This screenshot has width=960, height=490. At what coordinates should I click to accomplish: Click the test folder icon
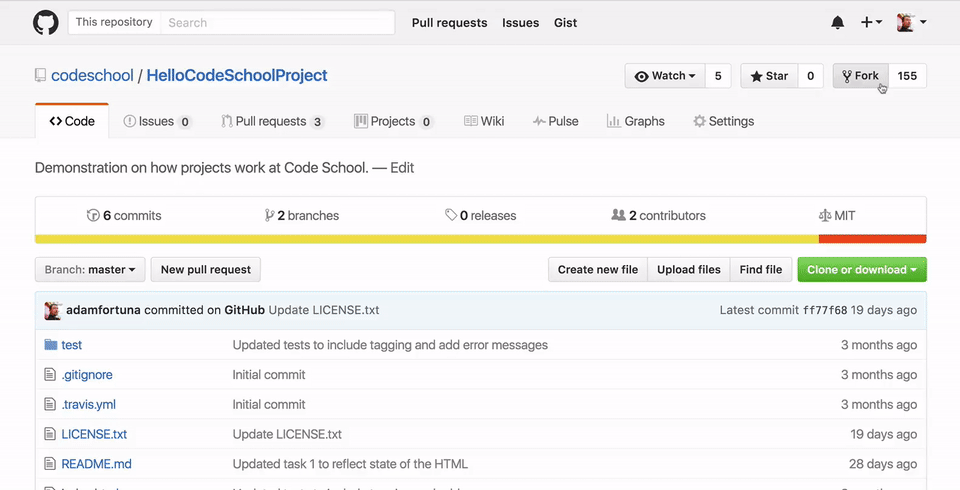click(x=51, y=345)
